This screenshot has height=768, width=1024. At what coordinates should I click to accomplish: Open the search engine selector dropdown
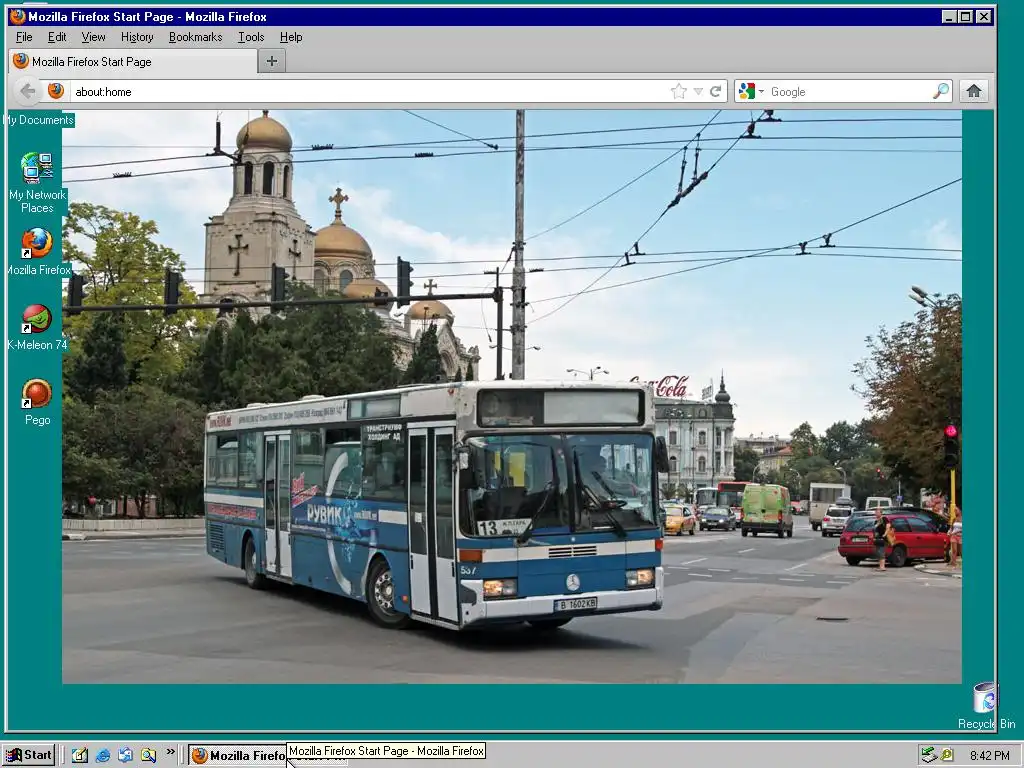click(751, 91)
